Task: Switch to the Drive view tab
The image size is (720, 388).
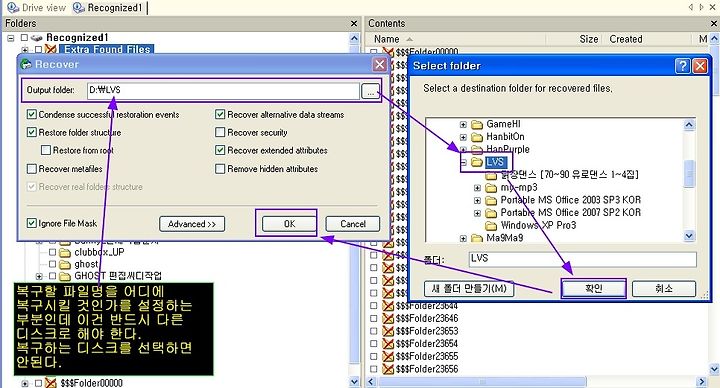Action: point(37,8)
